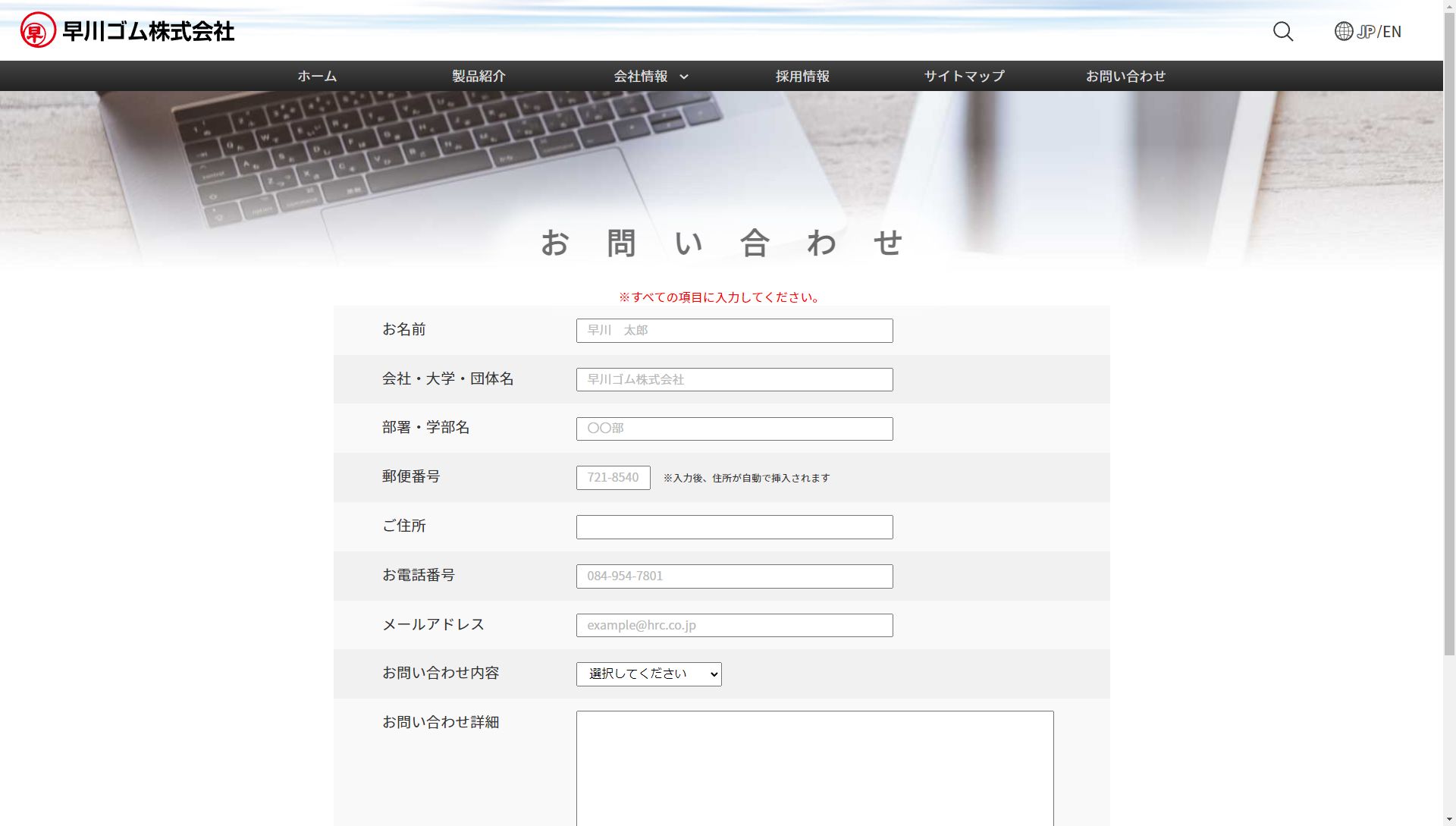
Task: Focus the 郵便番号 postal code field
Action: coord(613,478)
